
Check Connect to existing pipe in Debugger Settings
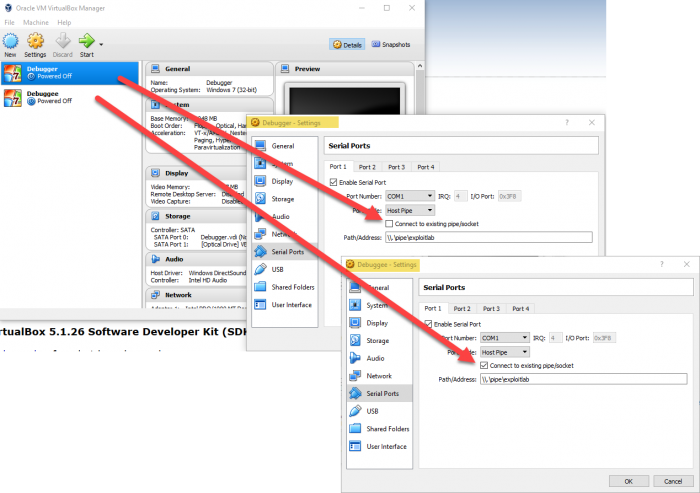coord(389,224)
